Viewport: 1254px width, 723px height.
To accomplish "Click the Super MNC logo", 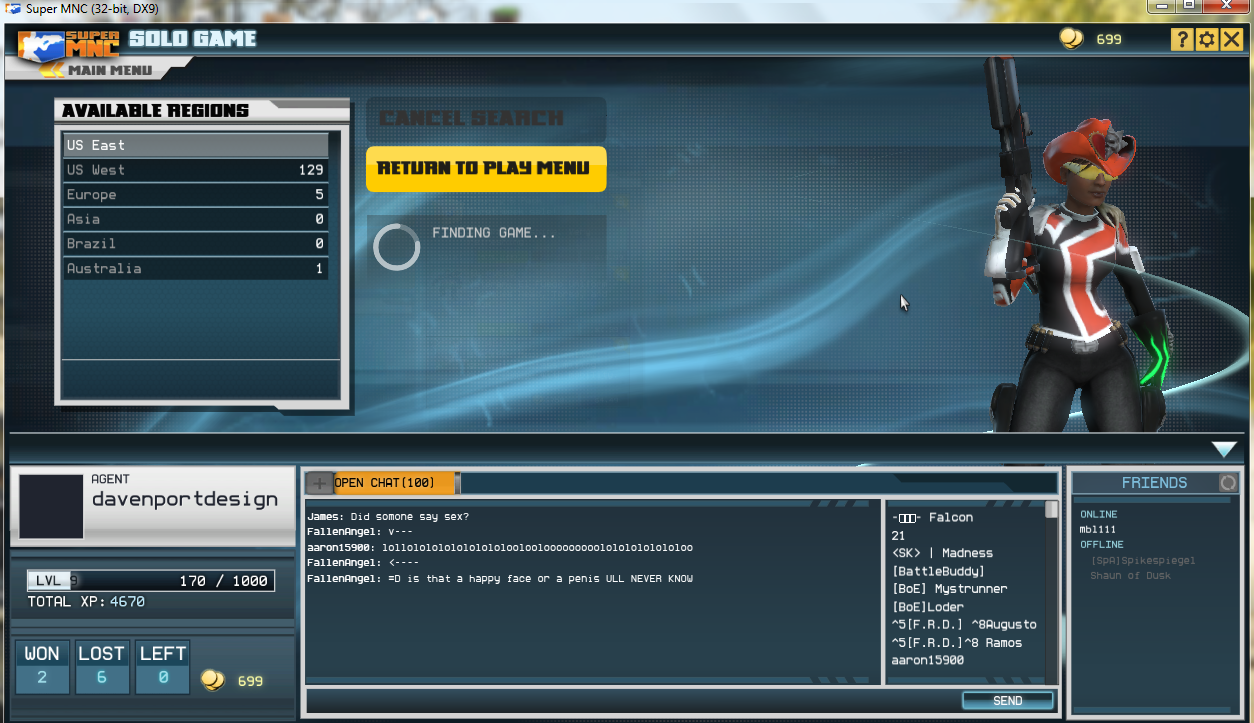I will pos(69,44).
